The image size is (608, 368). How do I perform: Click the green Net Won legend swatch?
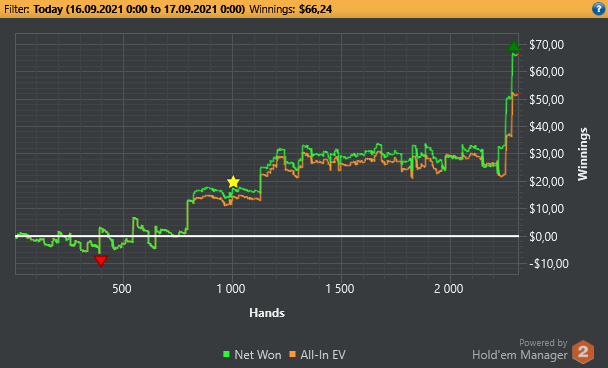tap(226, 354)
